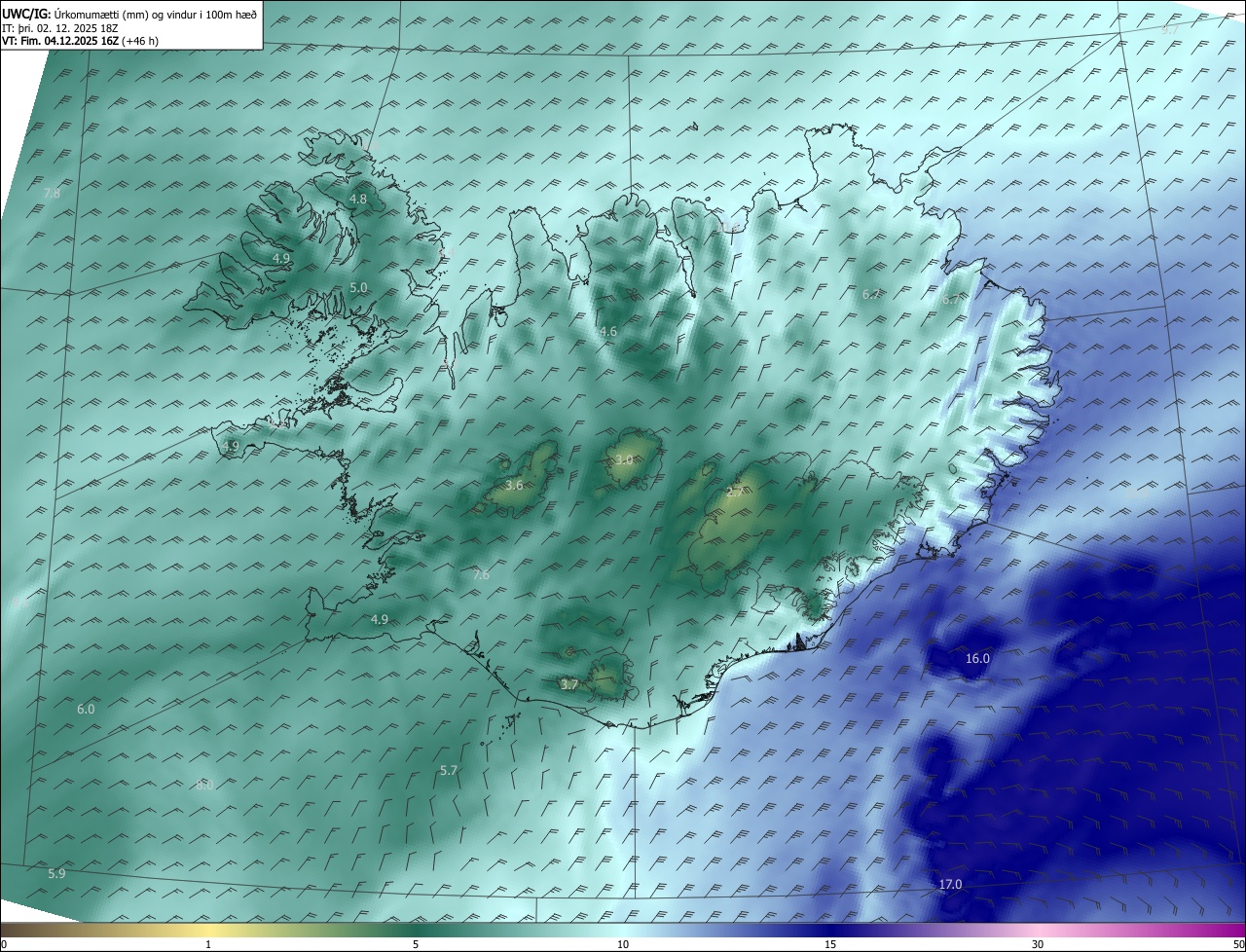Click the '30' tick on the colour scale
Viewport: 1246px width, 952px height.
pyautogui.click(x=1038, y=944)
